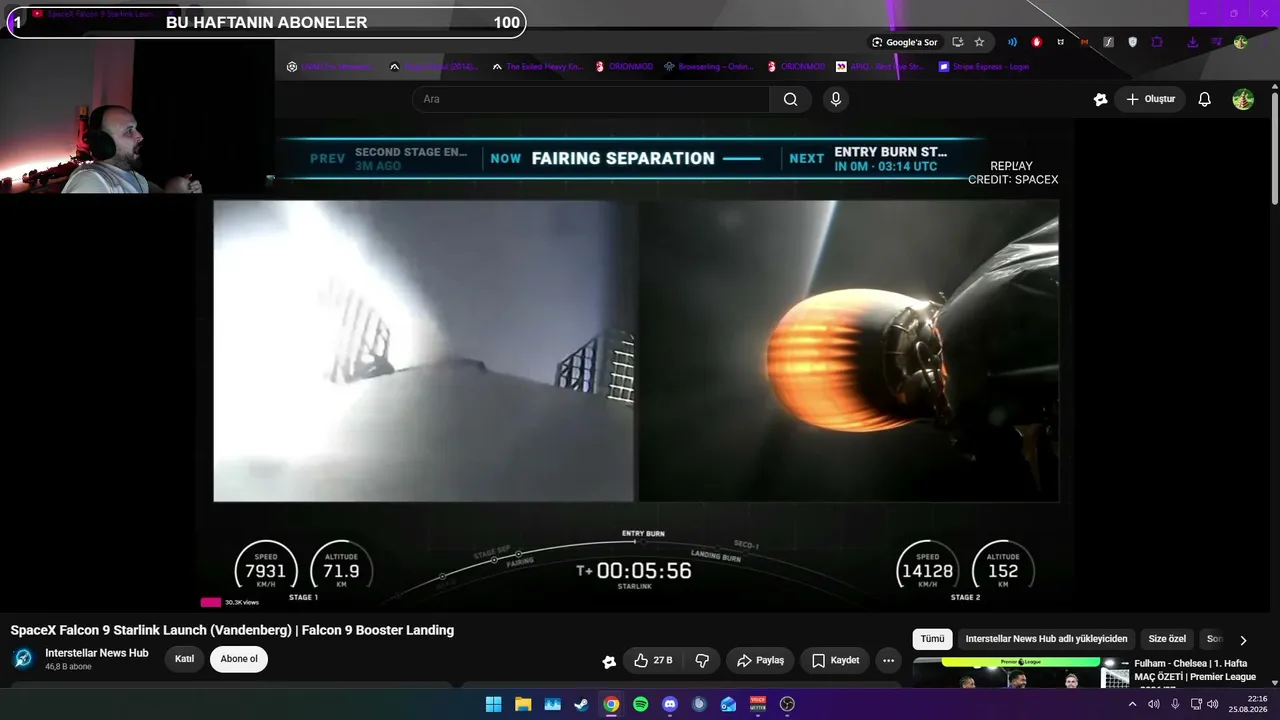Open Chrome downloads icon

click(x=1192, y=42)
